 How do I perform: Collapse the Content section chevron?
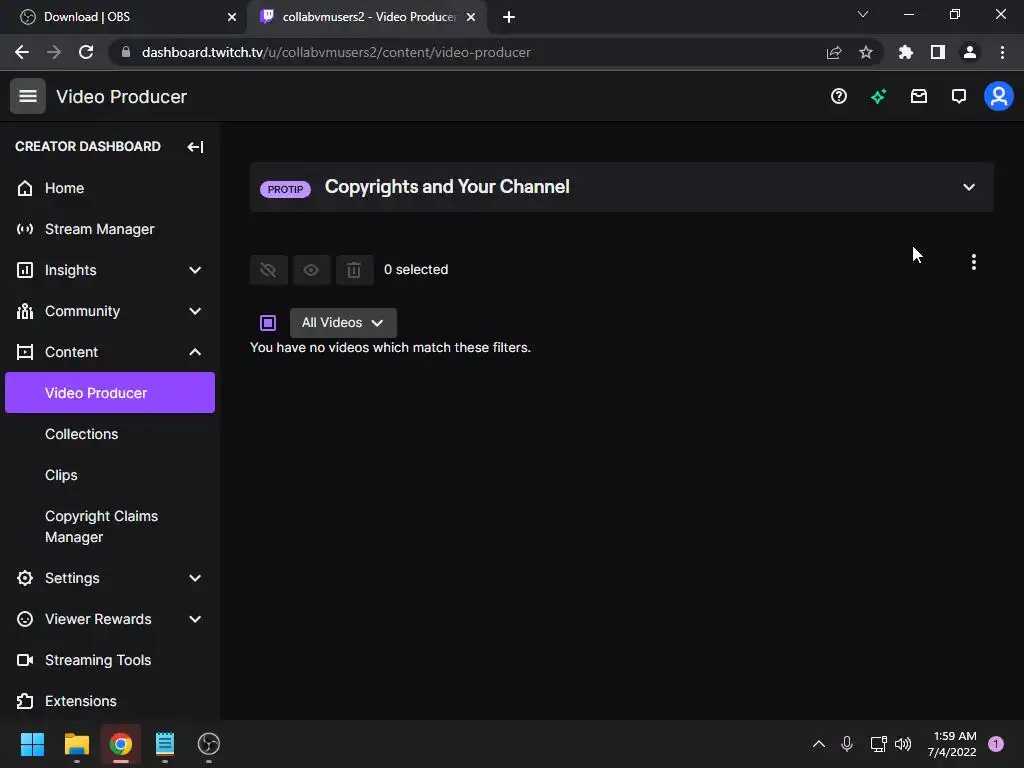[195, 352]
